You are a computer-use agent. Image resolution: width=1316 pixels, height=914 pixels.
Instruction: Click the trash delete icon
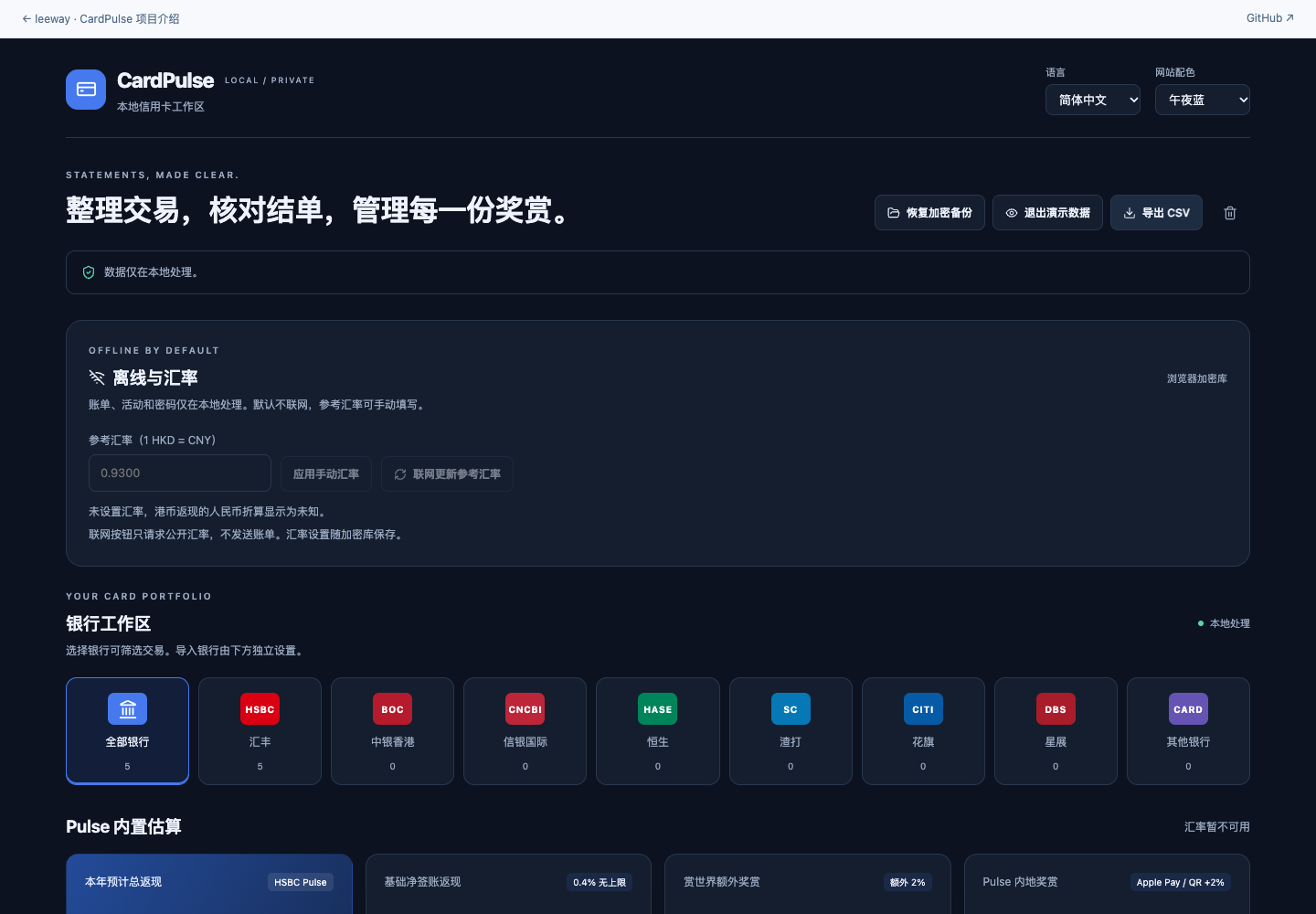coord(1230,213)
